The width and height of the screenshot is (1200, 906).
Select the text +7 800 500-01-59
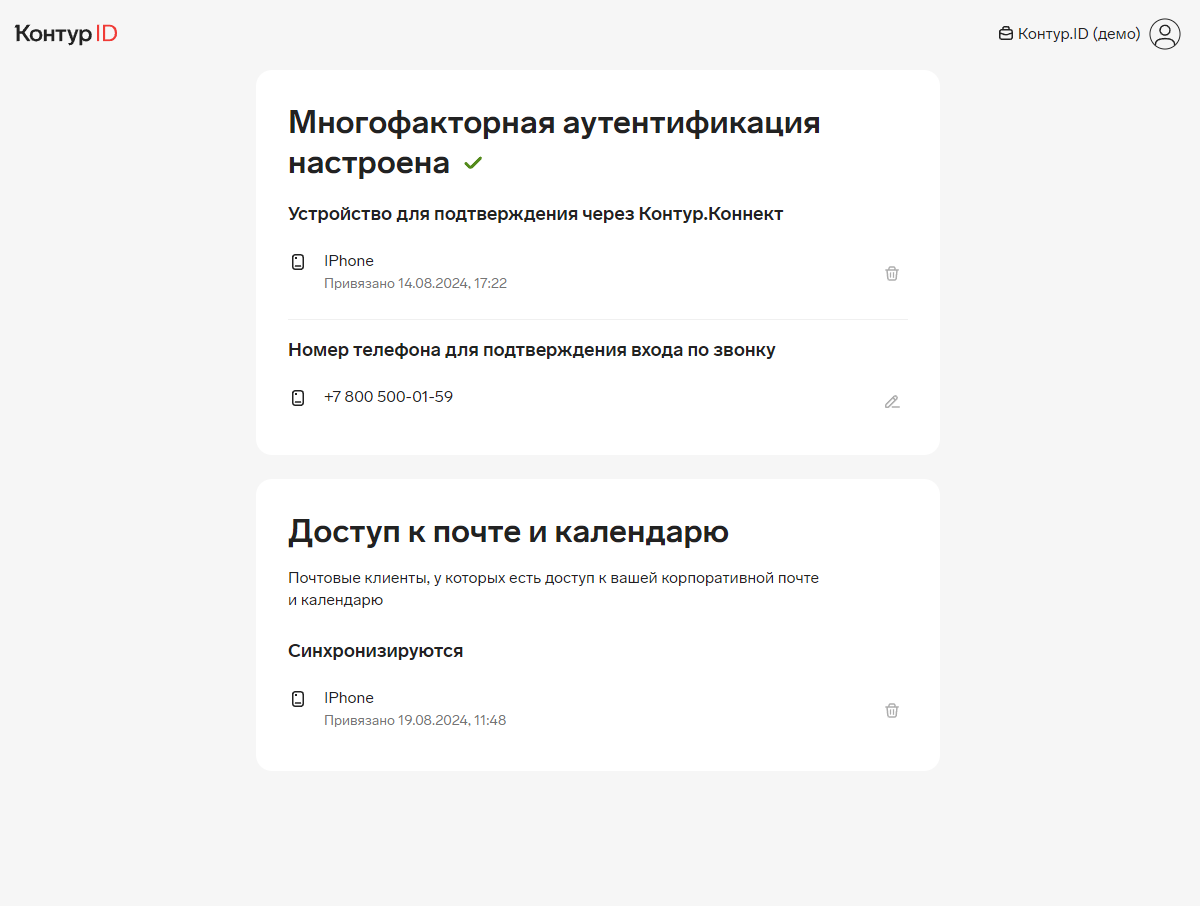(388, 397)
